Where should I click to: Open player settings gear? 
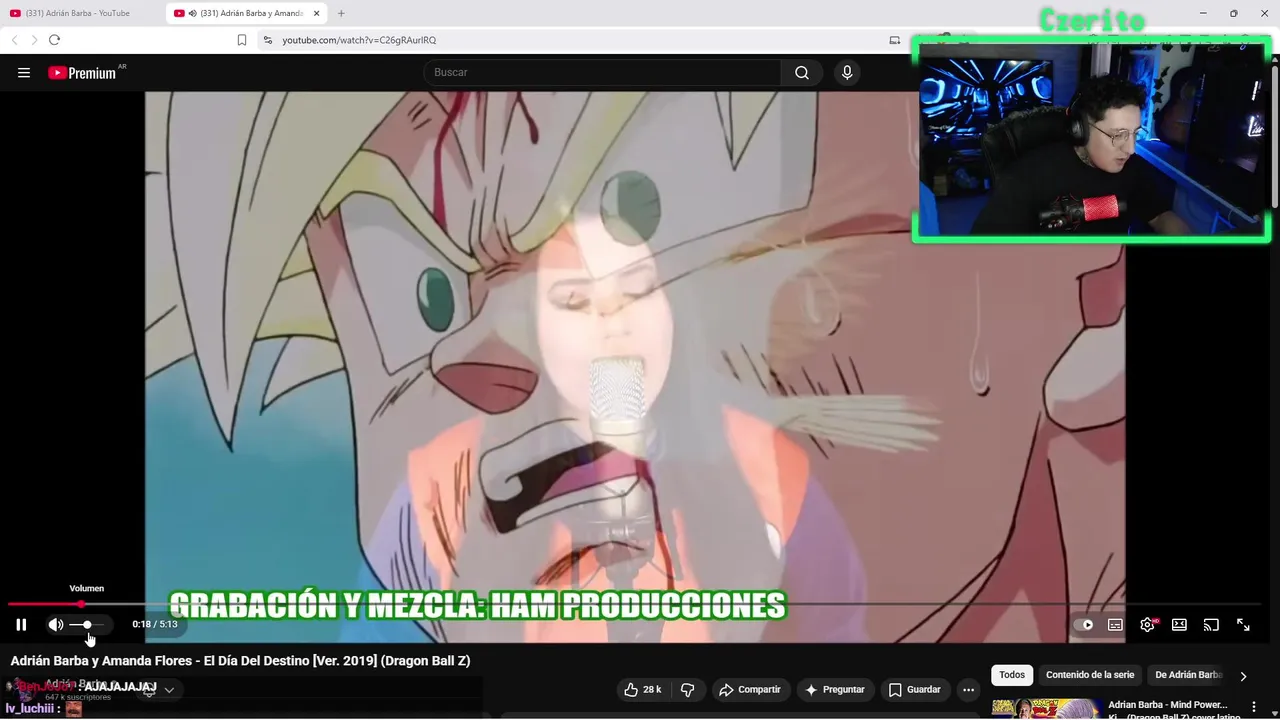pos(1147,625)
